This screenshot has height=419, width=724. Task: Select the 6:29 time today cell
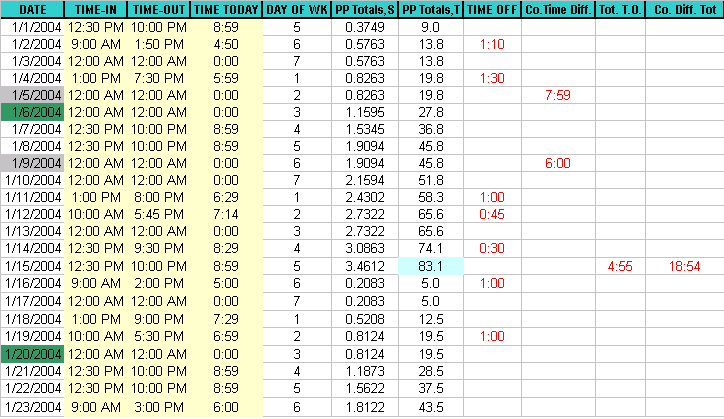pyautogui.click(x=226, y=197)
